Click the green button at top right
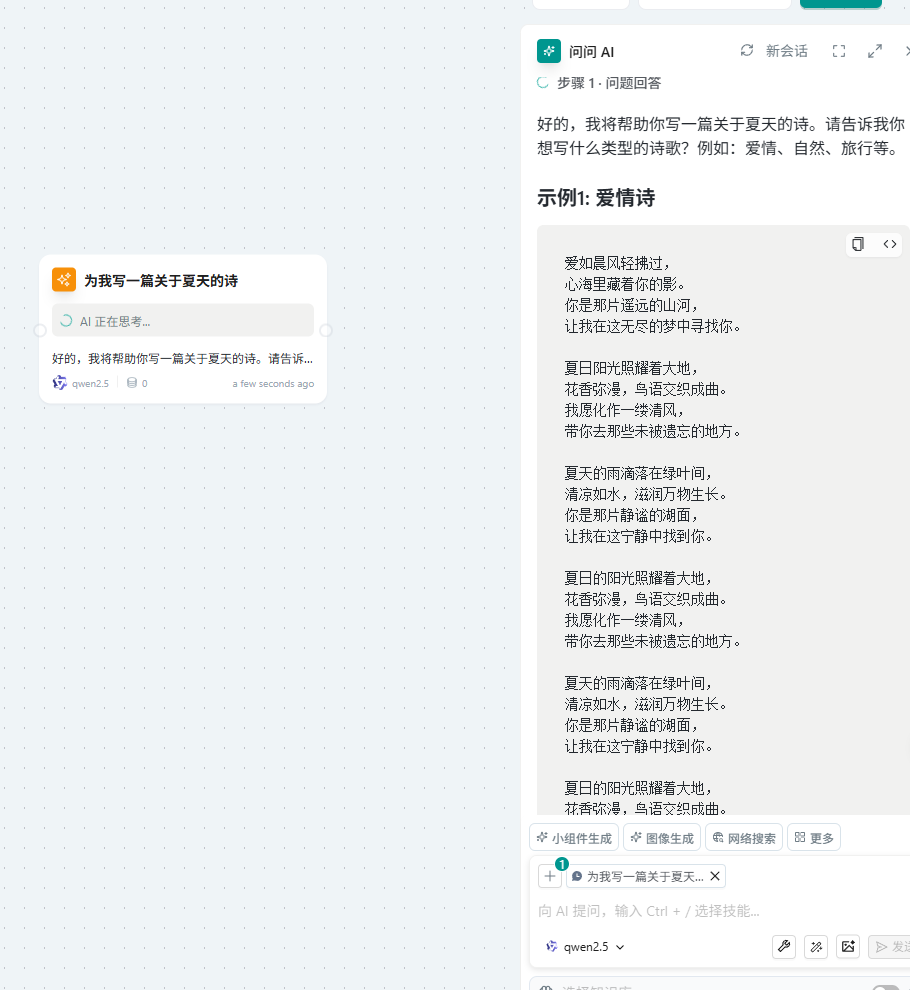This screenshot has width=910, height=990. (x=841, y=4)
